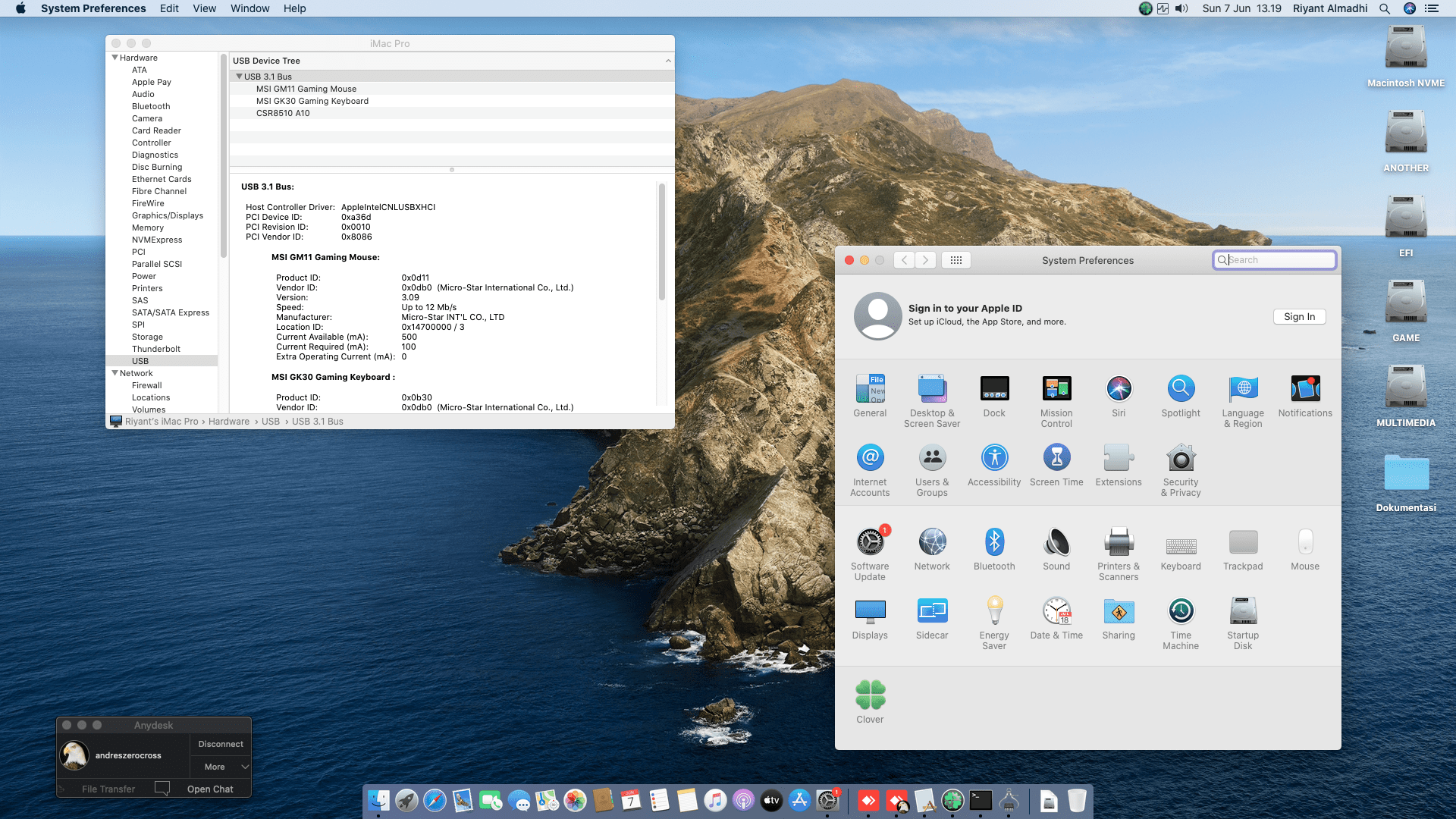
Task: Open Sharing preferences pane
Action: tap(1119, 618)
